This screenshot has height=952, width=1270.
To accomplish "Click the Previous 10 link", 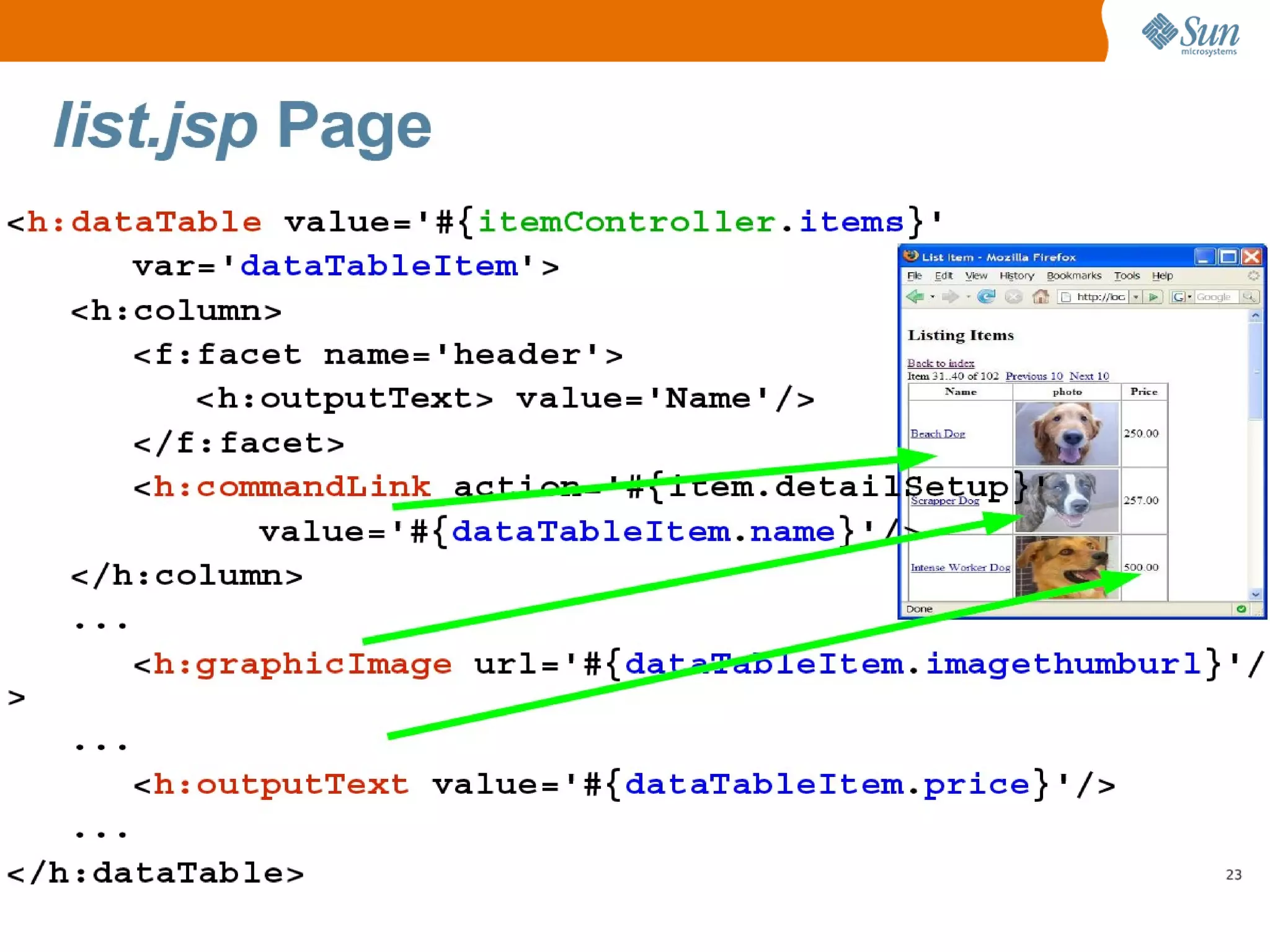I will [x=1034, y=376].
